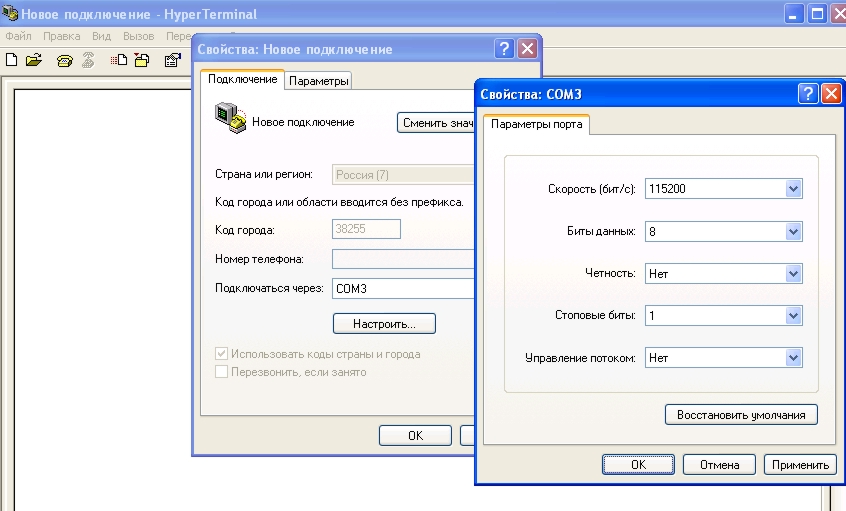Select the Параметры порта tab

[536, 124]
